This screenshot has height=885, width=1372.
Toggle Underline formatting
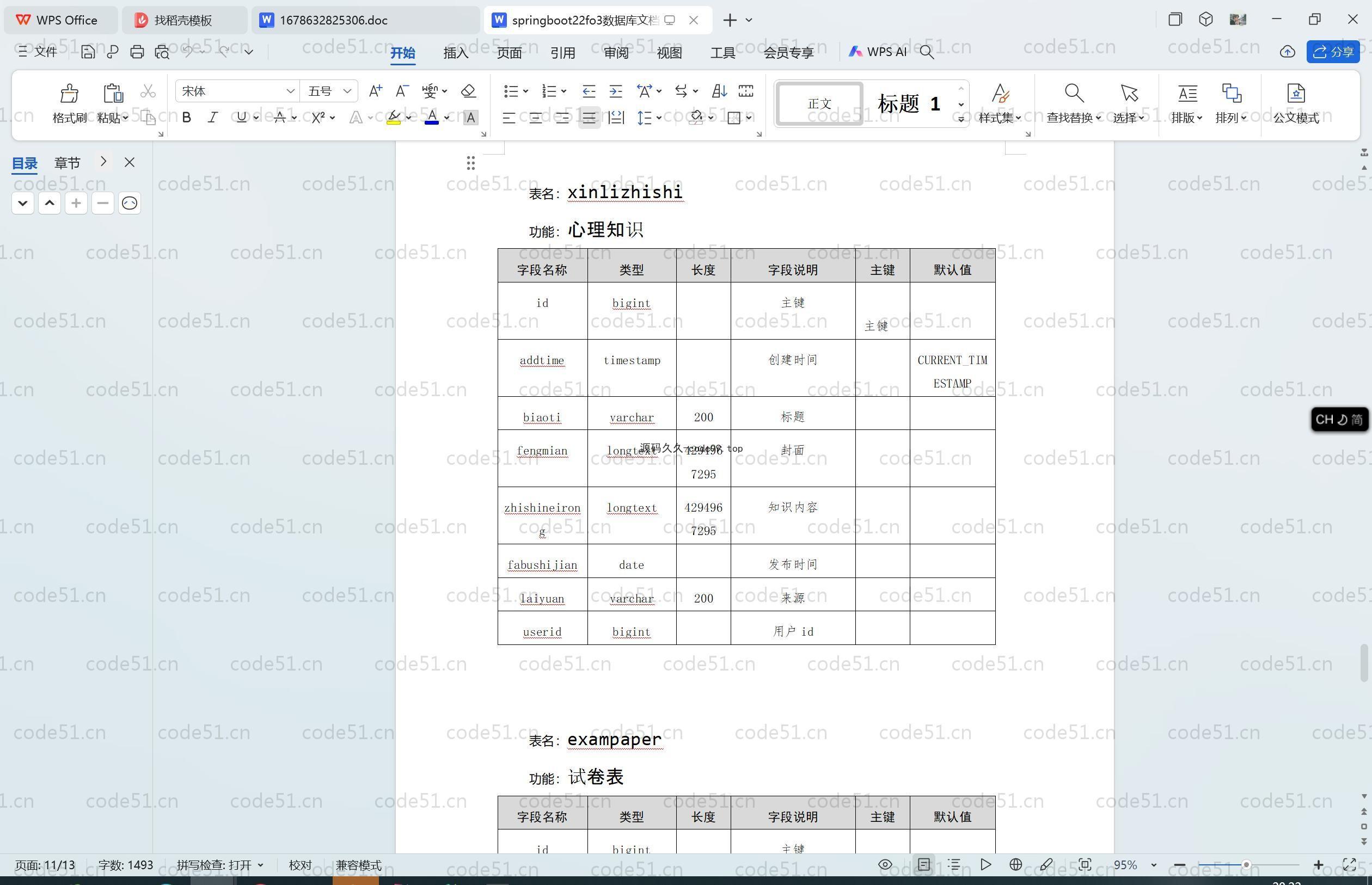(241, 118)
